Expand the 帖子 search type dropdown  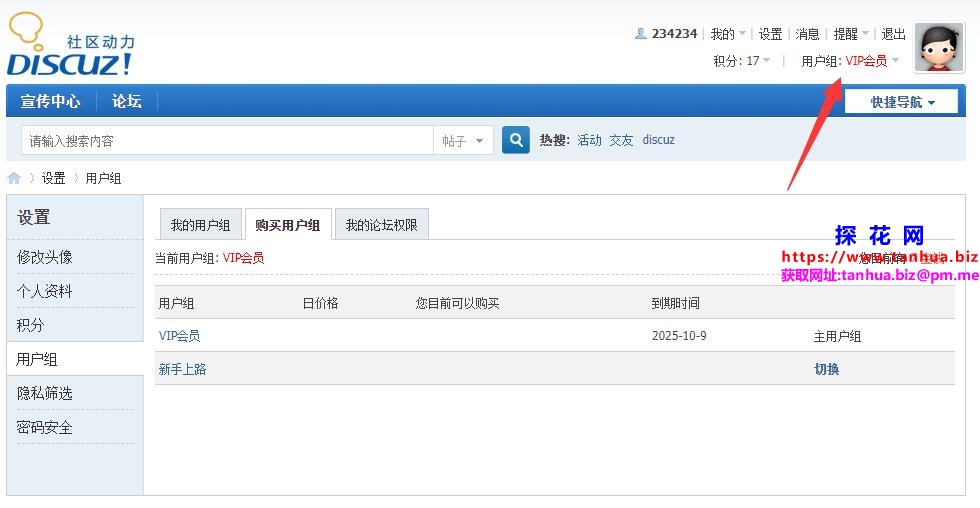[x=463, y=141]
